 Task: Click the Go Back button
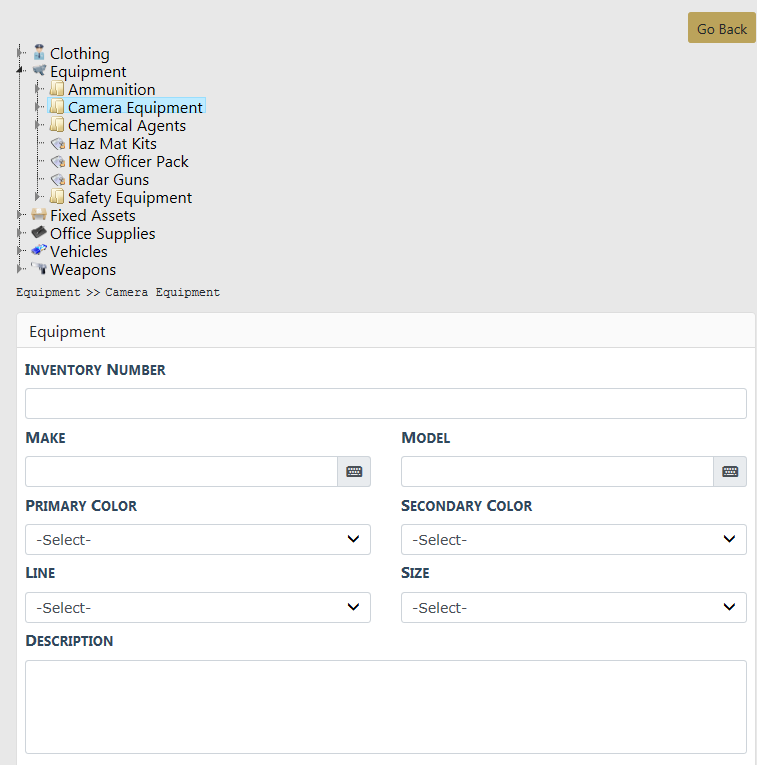[721, 28]
